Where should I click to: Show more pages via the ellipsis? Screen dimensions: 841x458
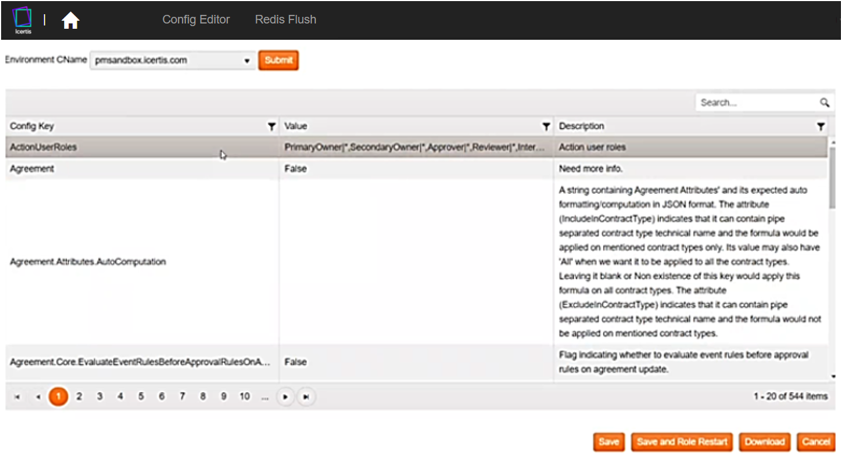pyautogui.click(x=264, y=397)
